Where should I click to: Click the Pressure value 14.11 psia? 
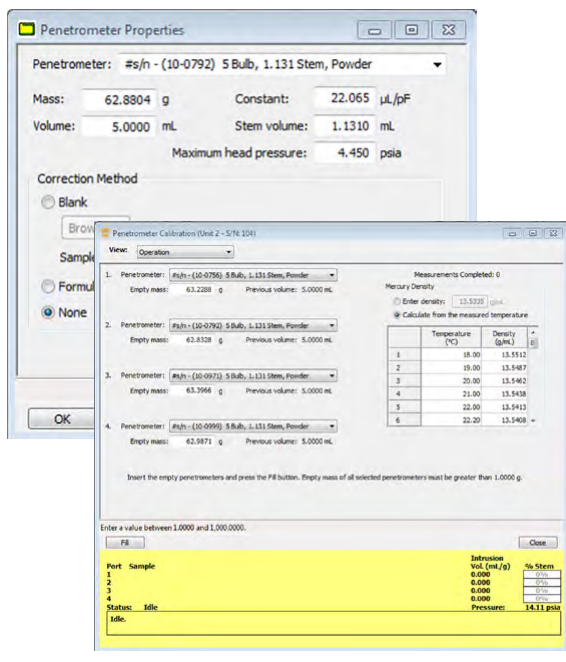(x=542, y=607)
